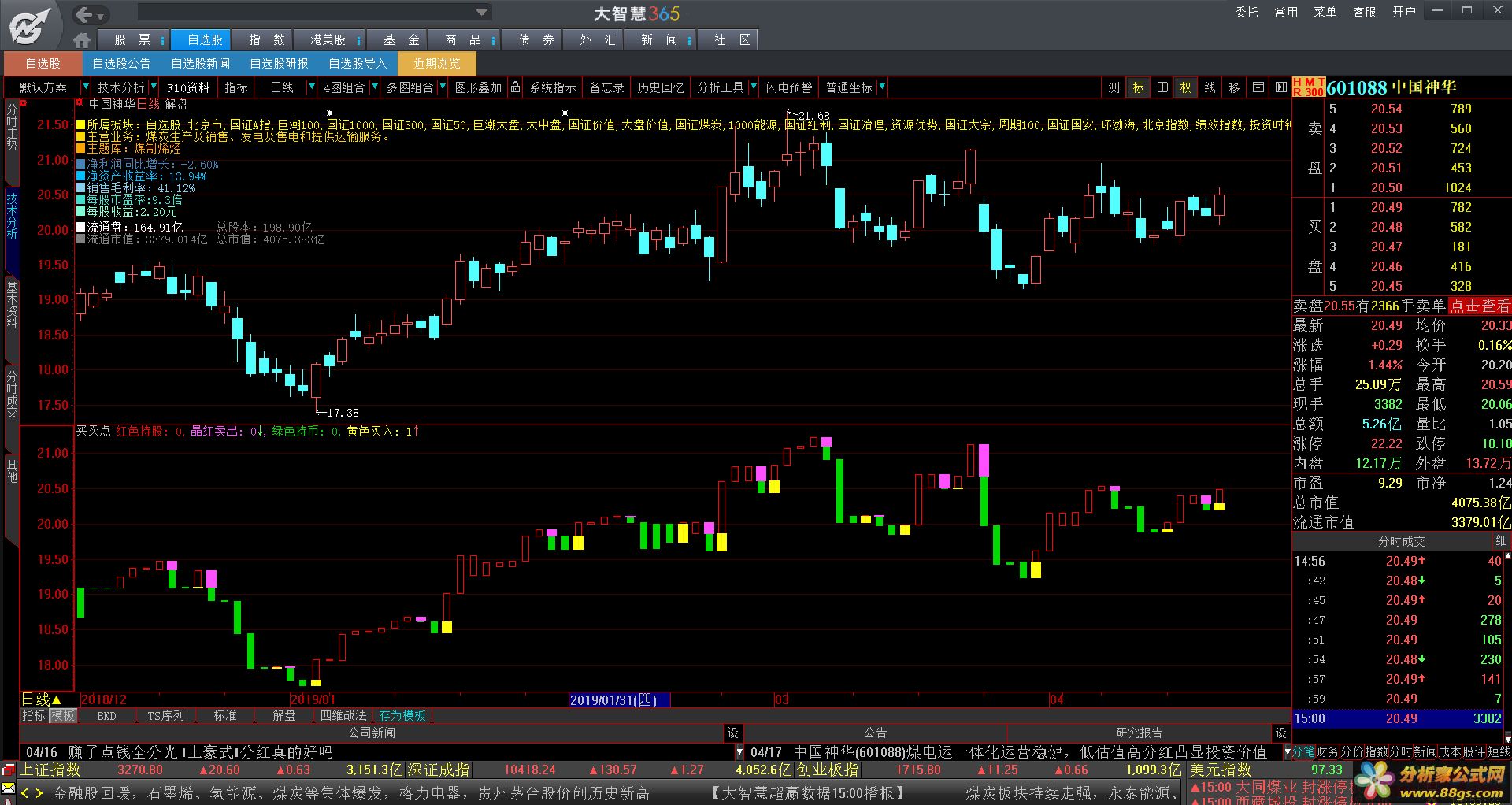
Task: Open the 委托 top menu
Action: pos(1246,12)
